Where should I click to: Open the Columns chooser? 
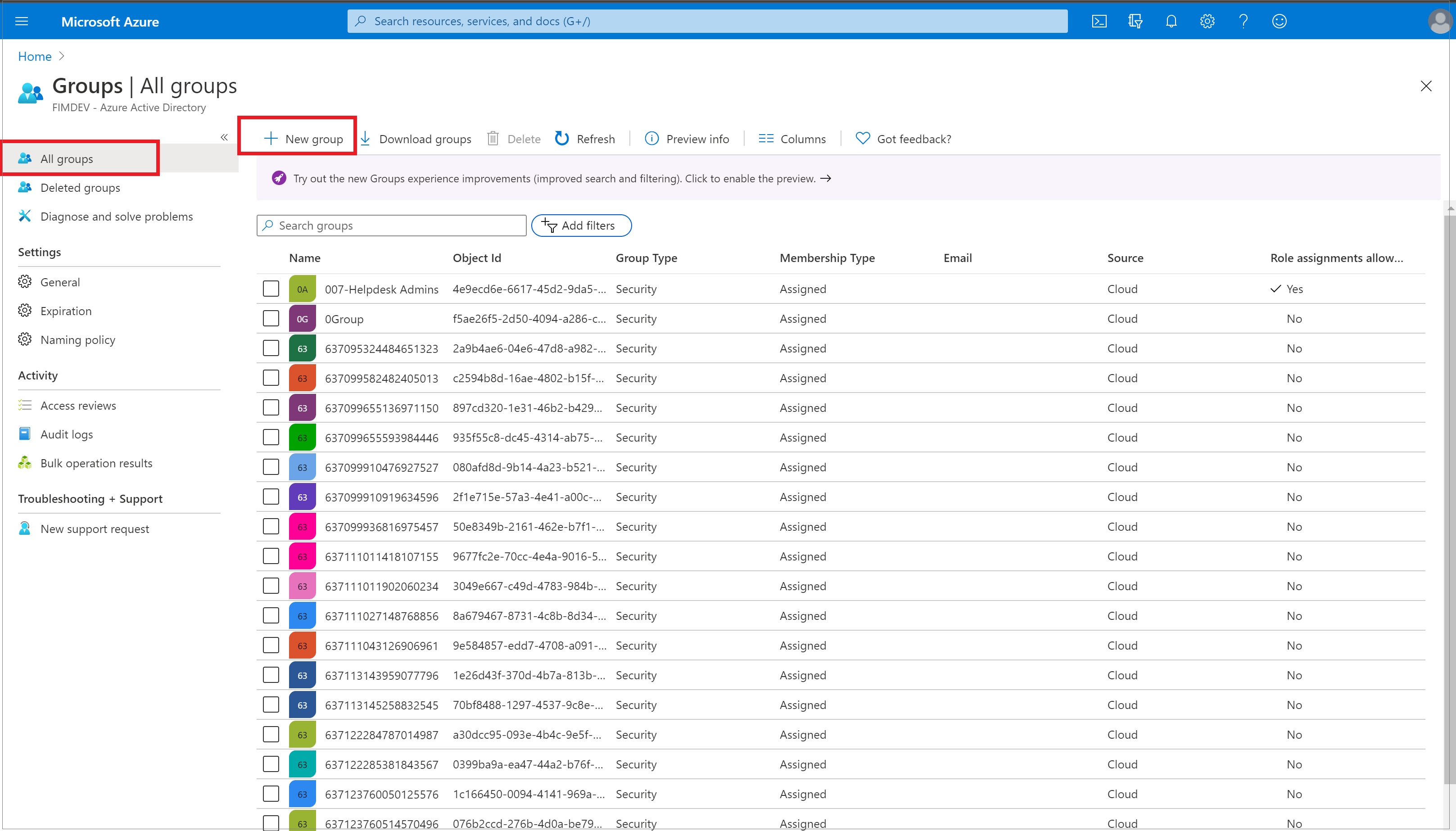(791, 139)
